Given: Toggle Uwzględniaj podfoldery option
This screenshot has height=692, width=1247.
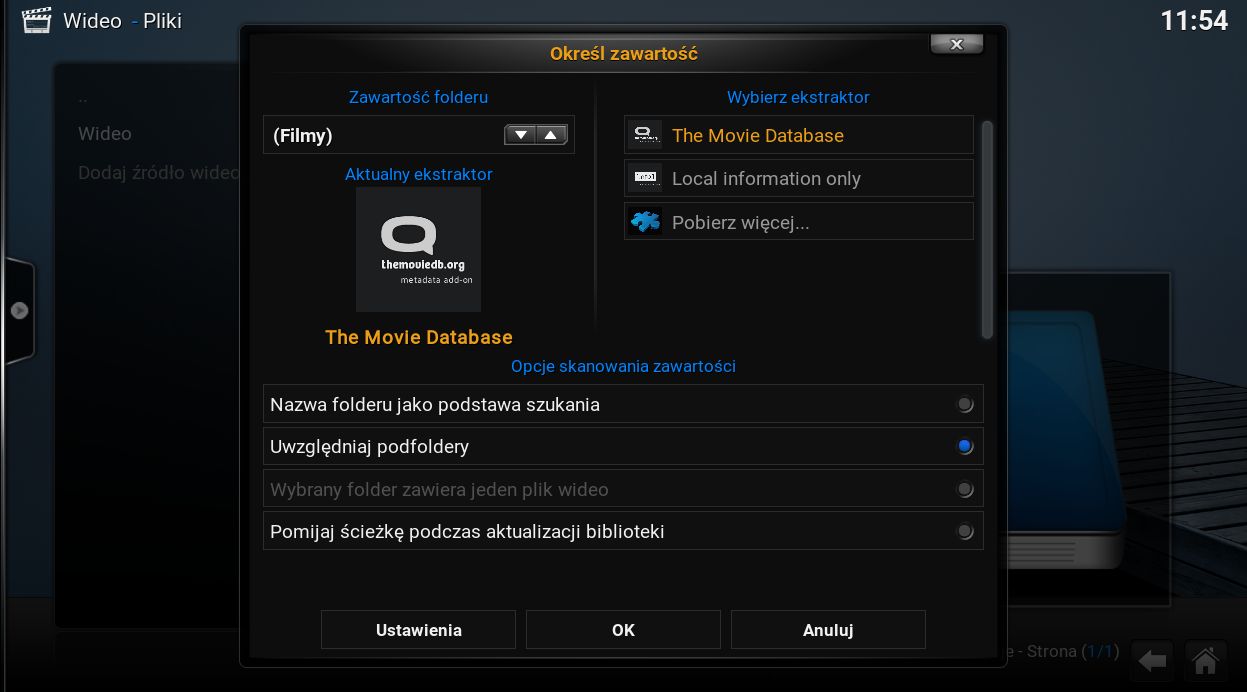Looking at the screenshot, I should pos(623,446).
